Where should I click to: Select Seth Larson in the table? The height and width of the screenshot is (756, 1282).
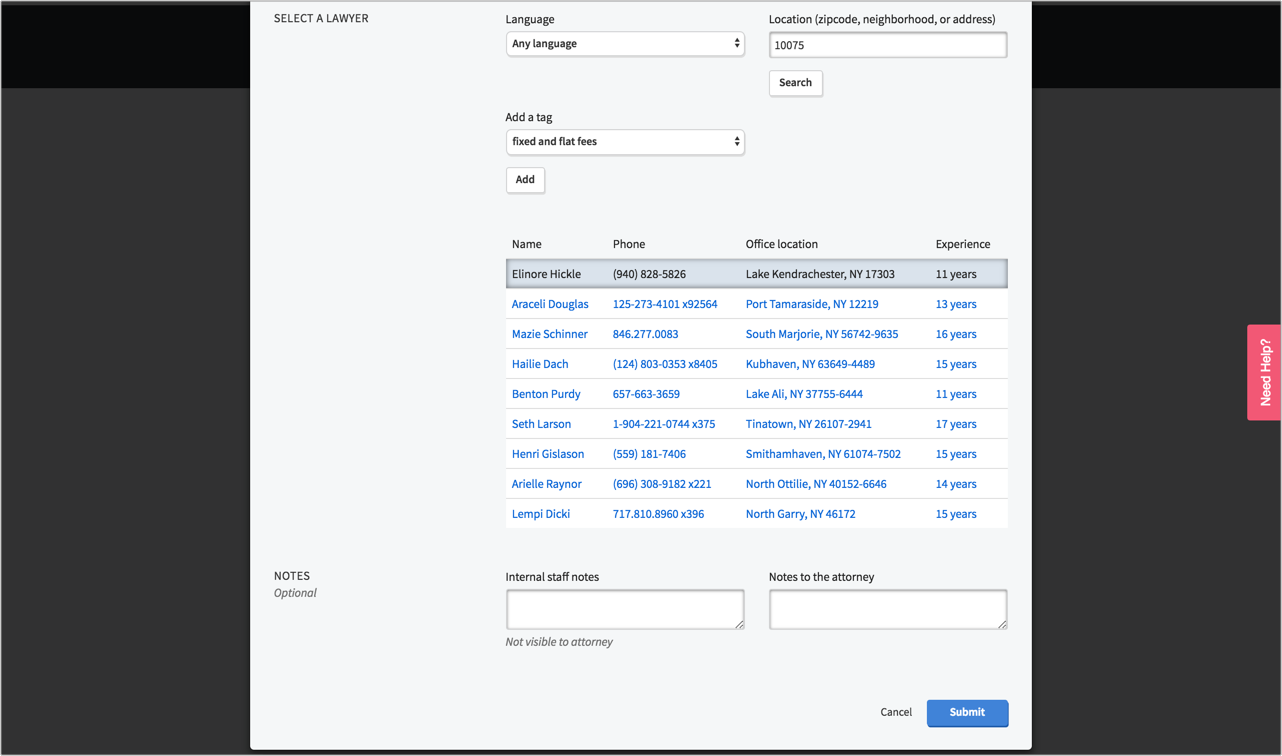[541, 424]
